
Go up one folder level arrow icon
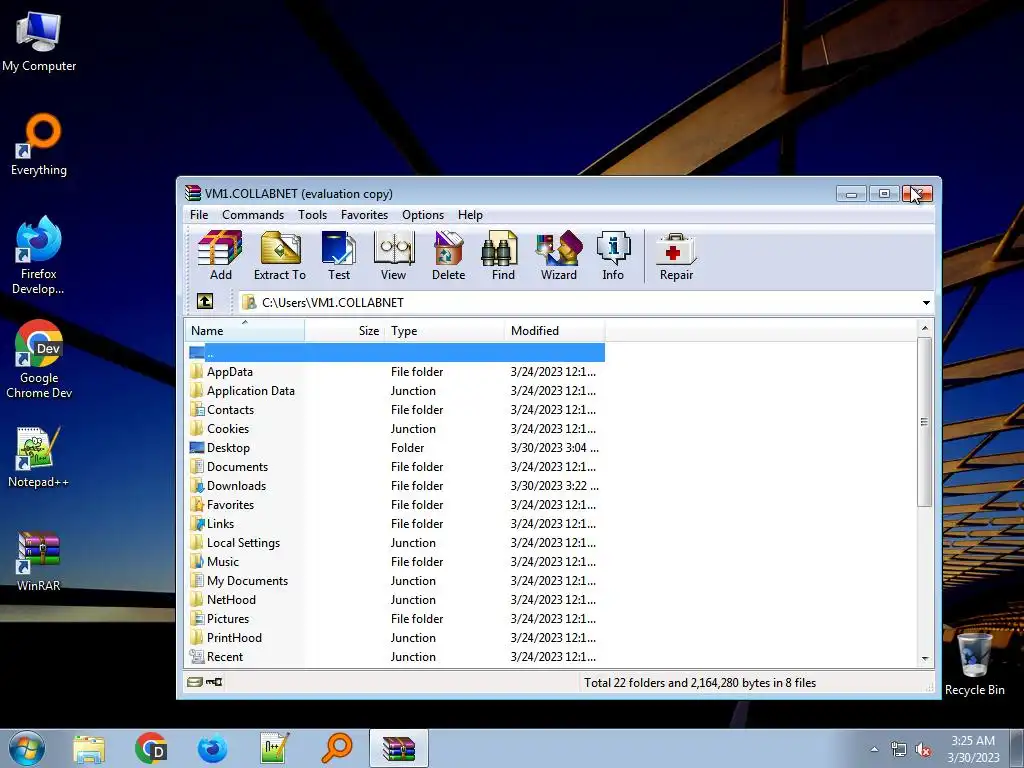point(205,302)
